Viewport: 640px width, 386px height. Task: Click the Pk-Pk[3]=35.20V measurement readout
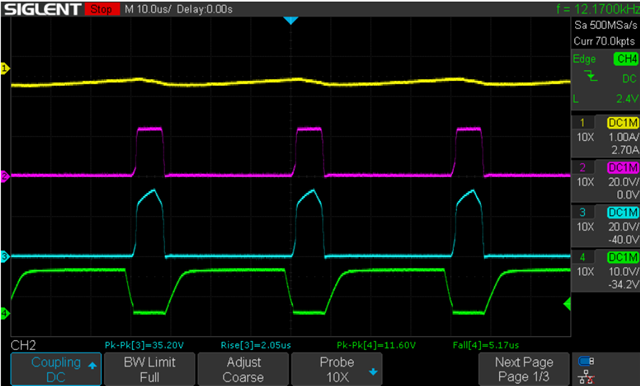144,345
